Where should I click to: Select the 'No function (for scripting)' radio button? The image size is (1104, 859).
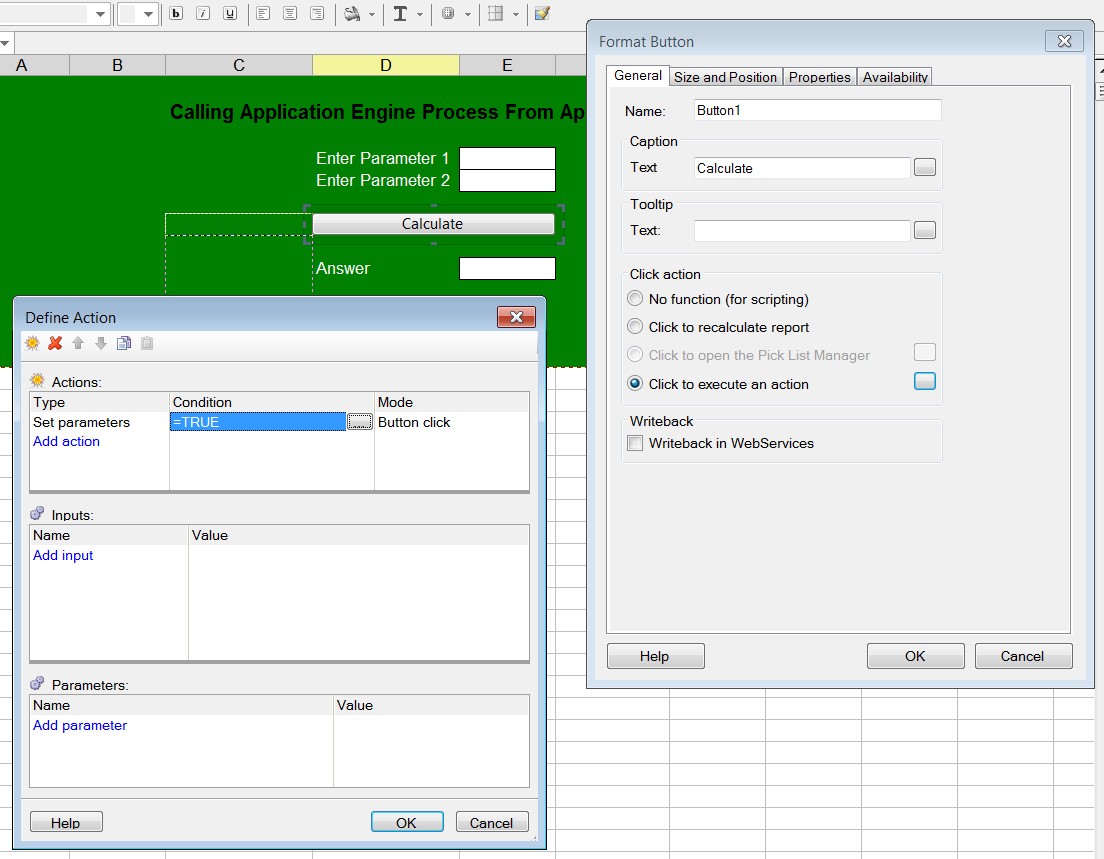[635, 298]
